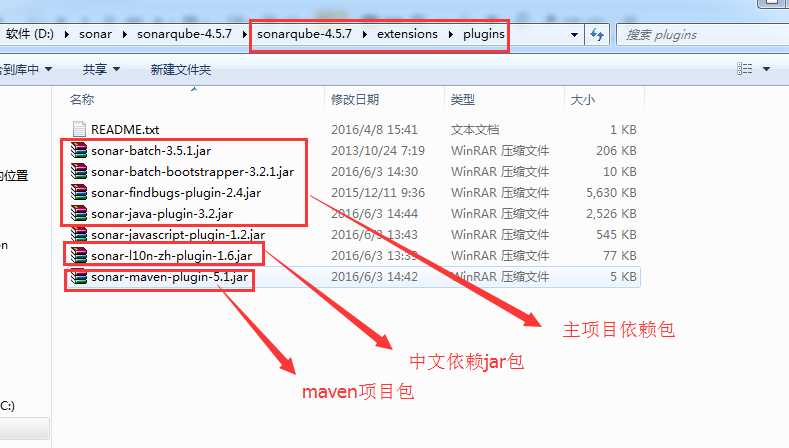This screenshot has width=789, height=448.
Task: Expand the include-in-library dropdown arrow
Action: click(48, 69)
